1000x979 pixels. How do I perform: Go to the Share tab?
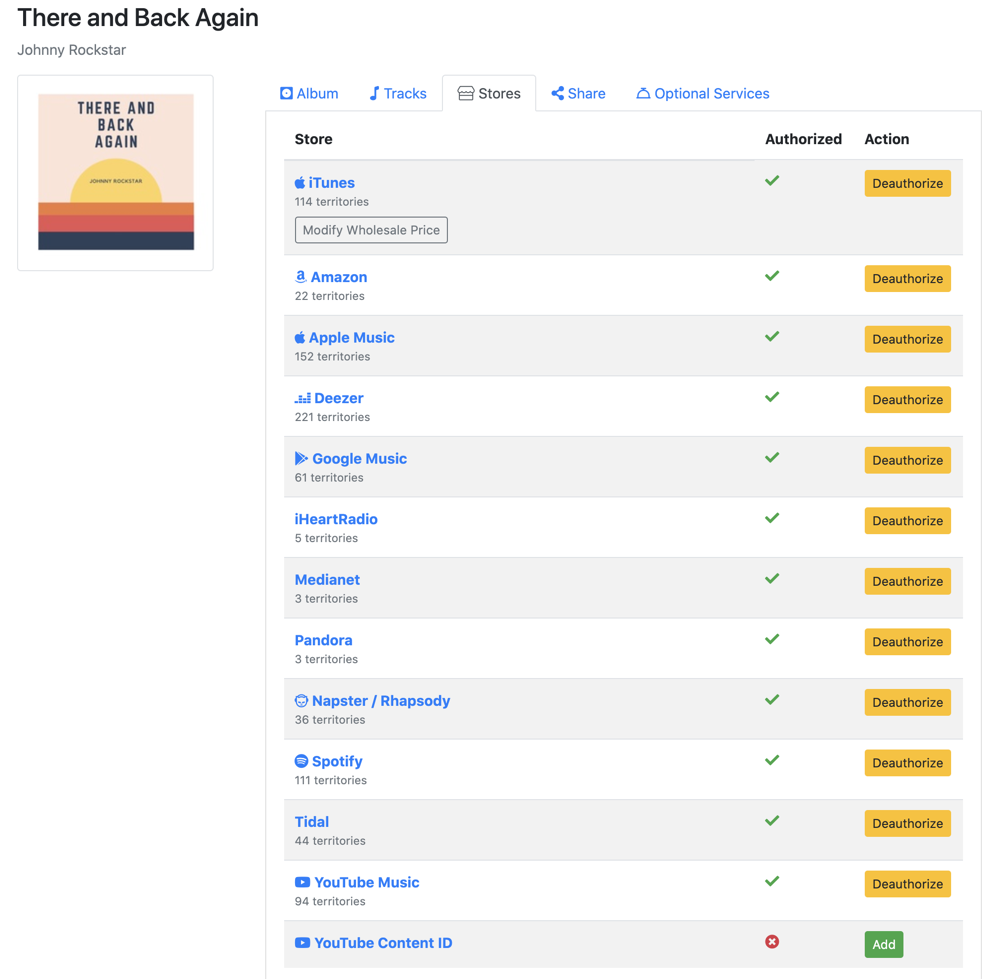(578, 94)
